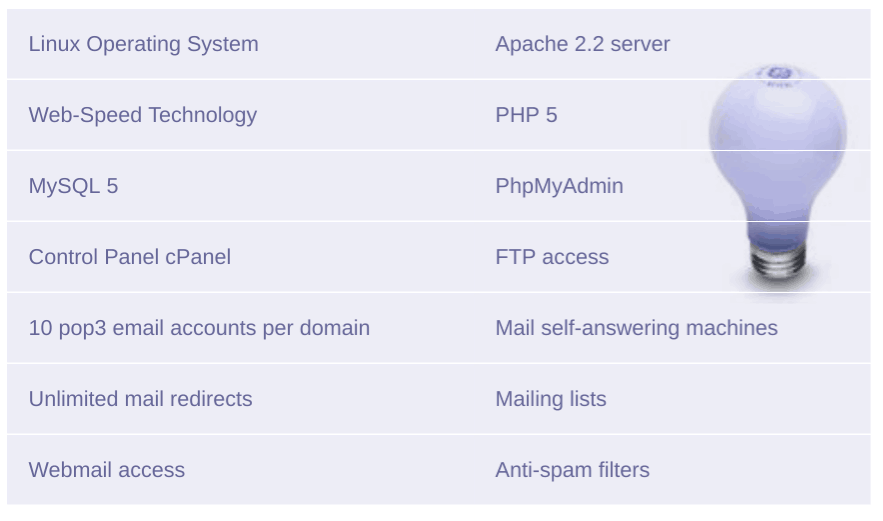Click the word Technology in second row

203,115
